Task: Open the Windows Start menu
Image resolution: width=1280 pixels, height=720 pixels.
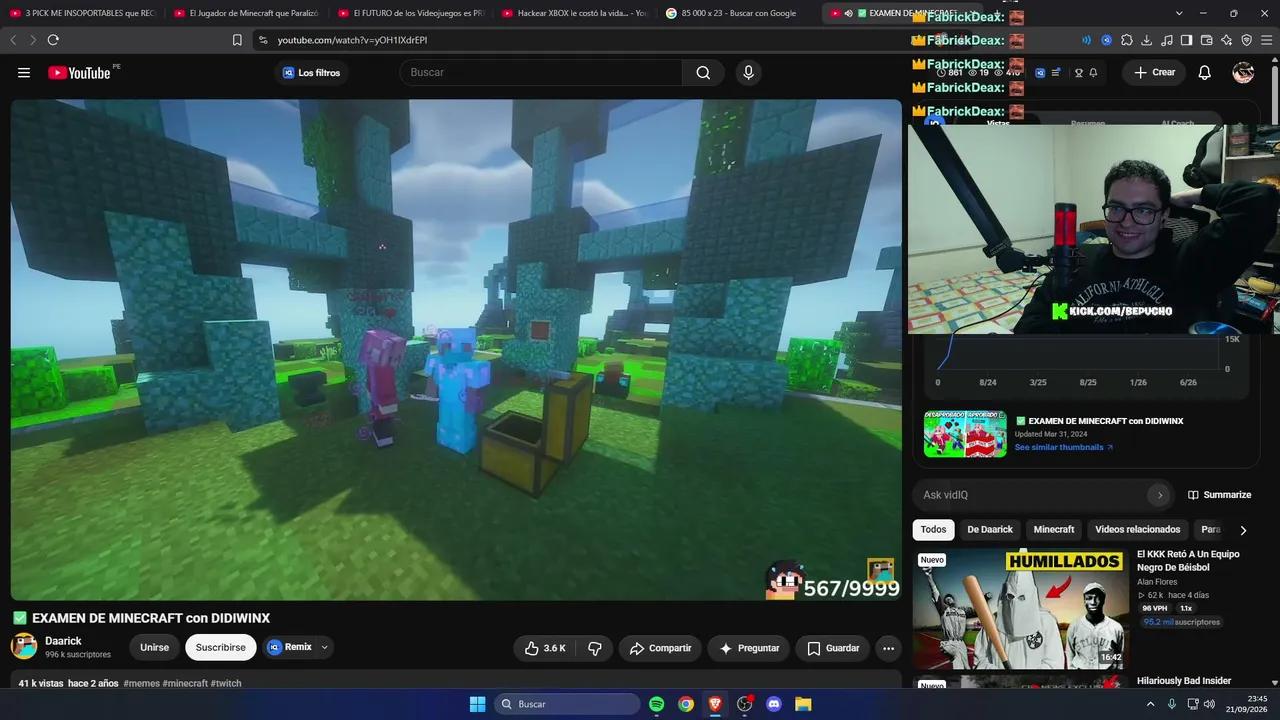Action: 477,704
